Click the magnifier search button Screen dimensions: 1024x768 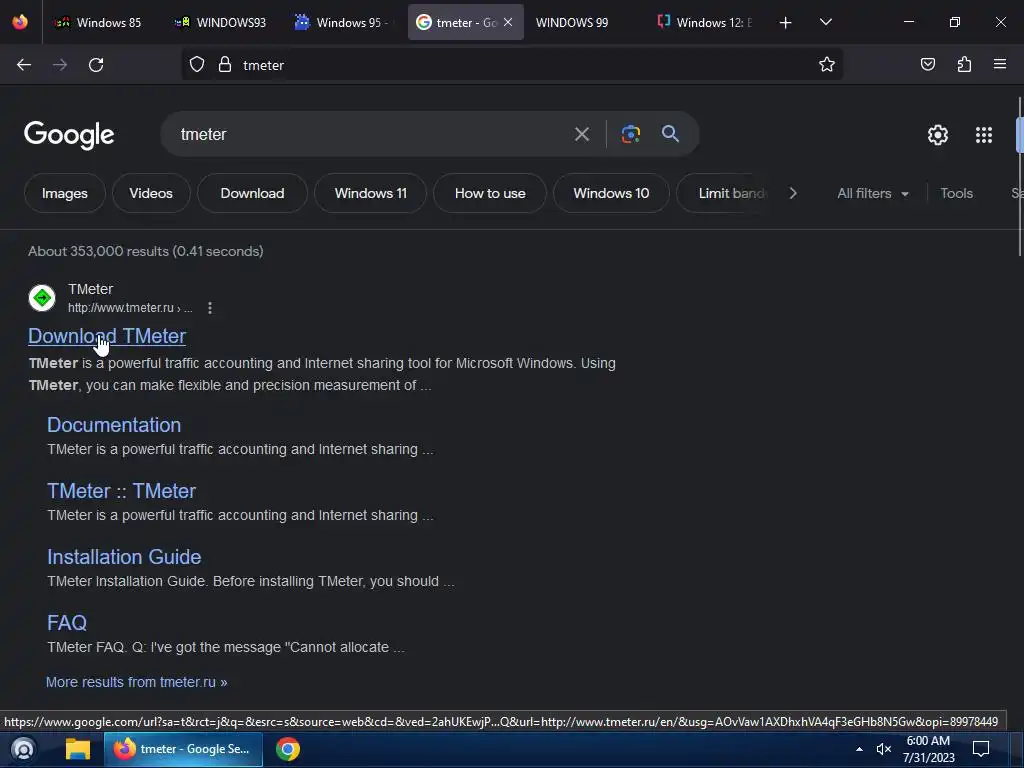(x=670, y=134)
